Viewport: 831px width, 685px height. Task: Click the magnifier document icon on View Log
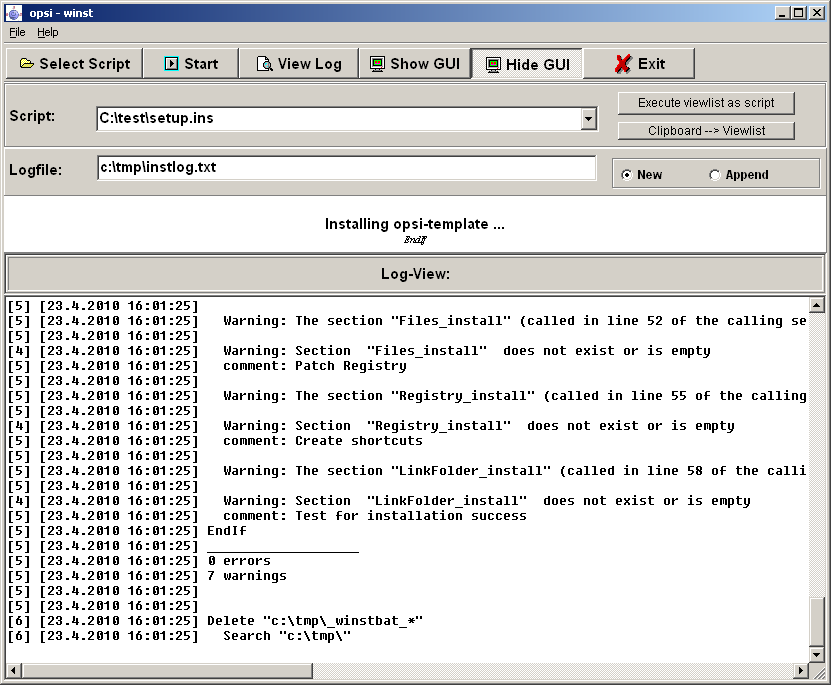coord(264,64)
